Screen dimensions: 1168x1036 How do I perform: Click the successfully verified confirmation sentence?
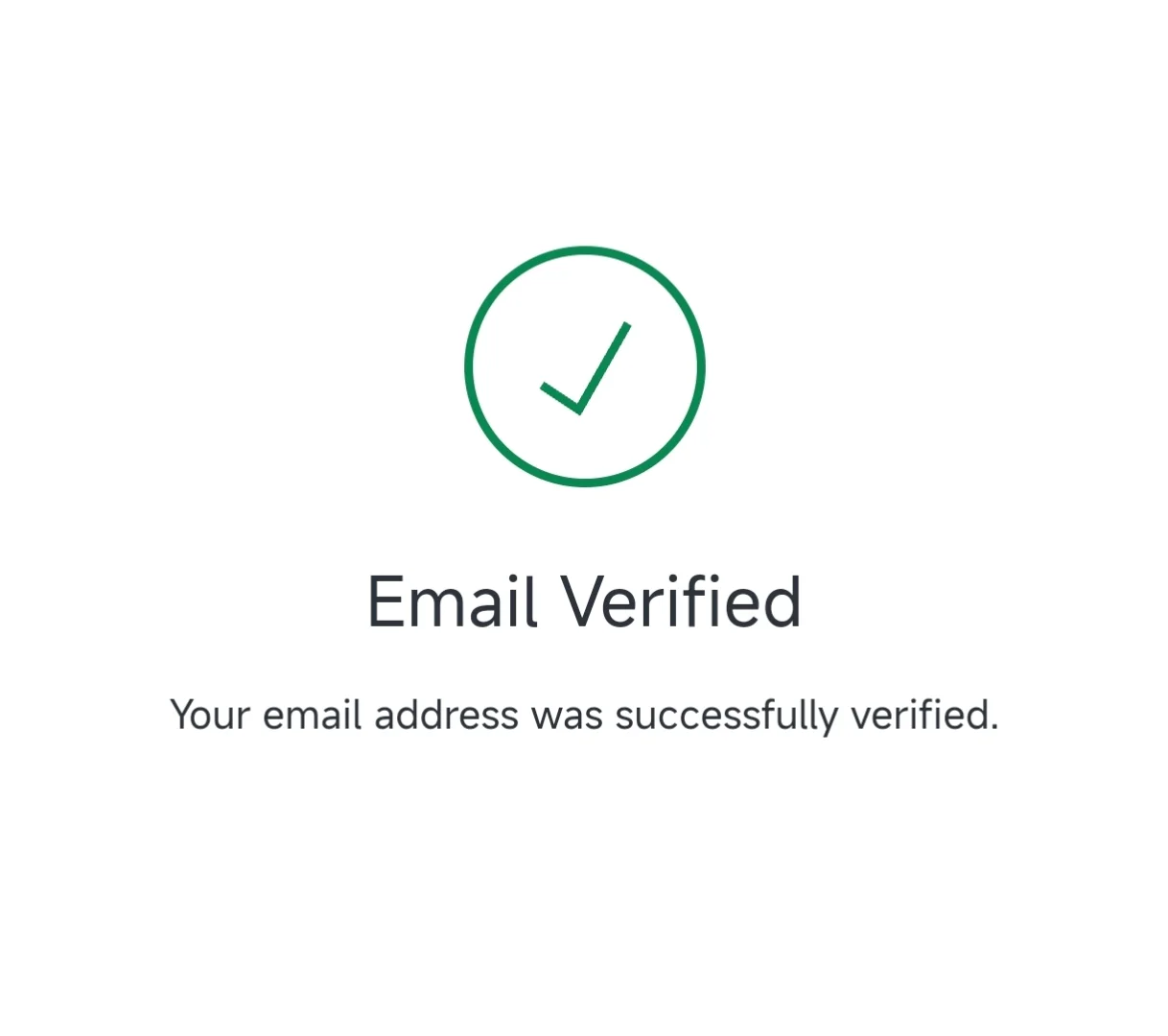(584, 716)
